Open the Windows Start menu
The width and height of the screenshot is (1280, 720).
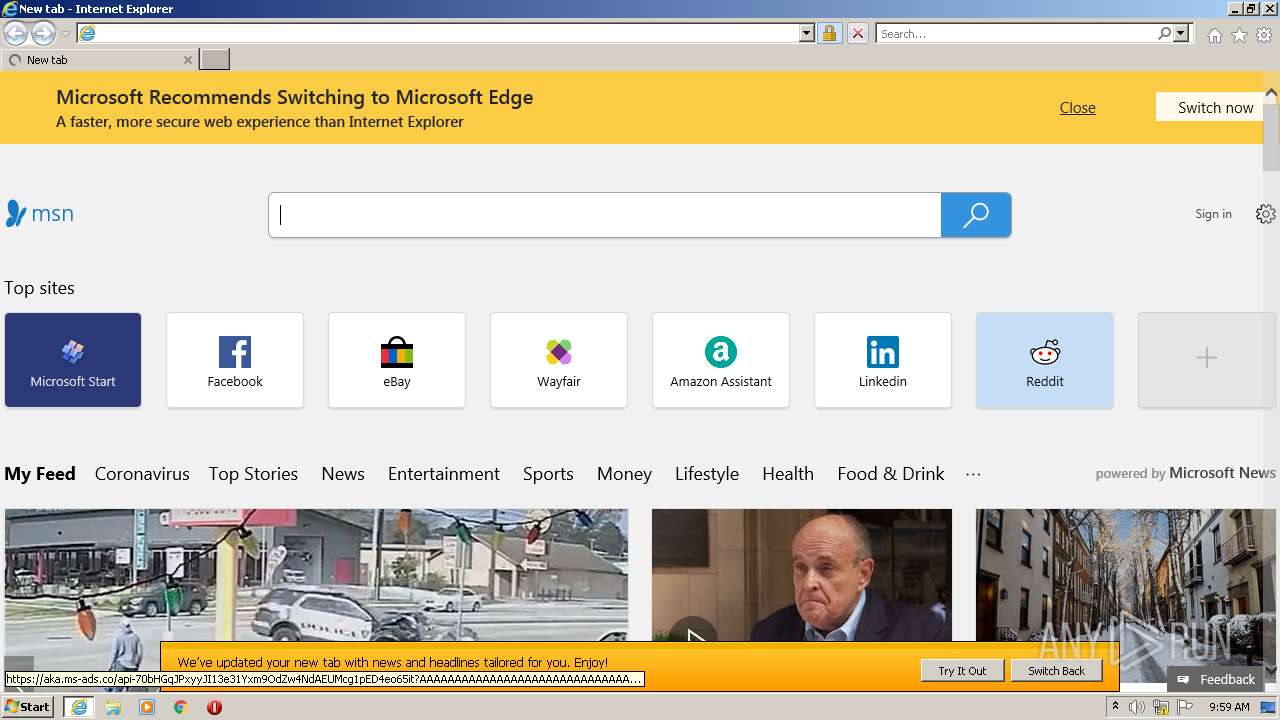27,707
